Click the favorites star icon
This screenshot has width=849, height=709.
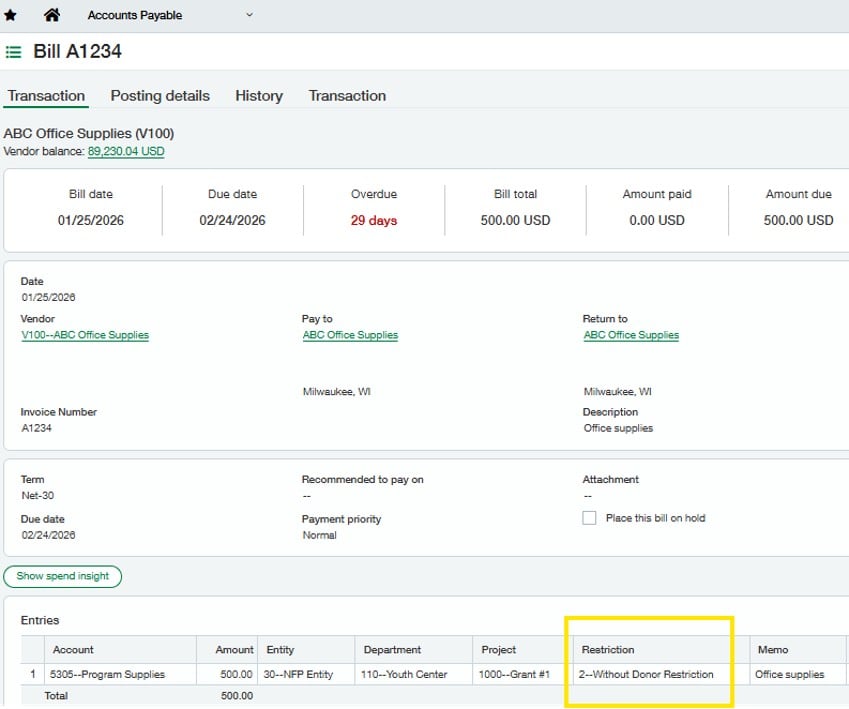(x=10, y=15)
